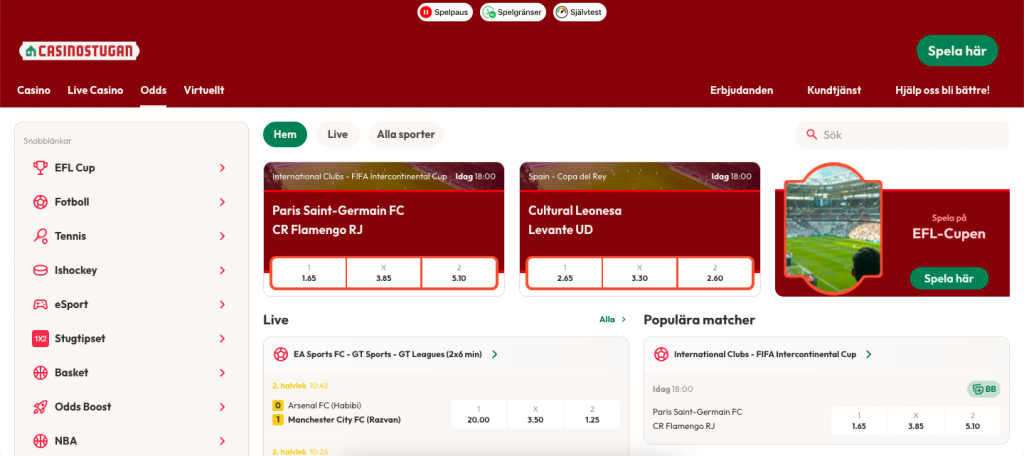
Task: Expand Basket chevron in sidebar
Action: 222,372
